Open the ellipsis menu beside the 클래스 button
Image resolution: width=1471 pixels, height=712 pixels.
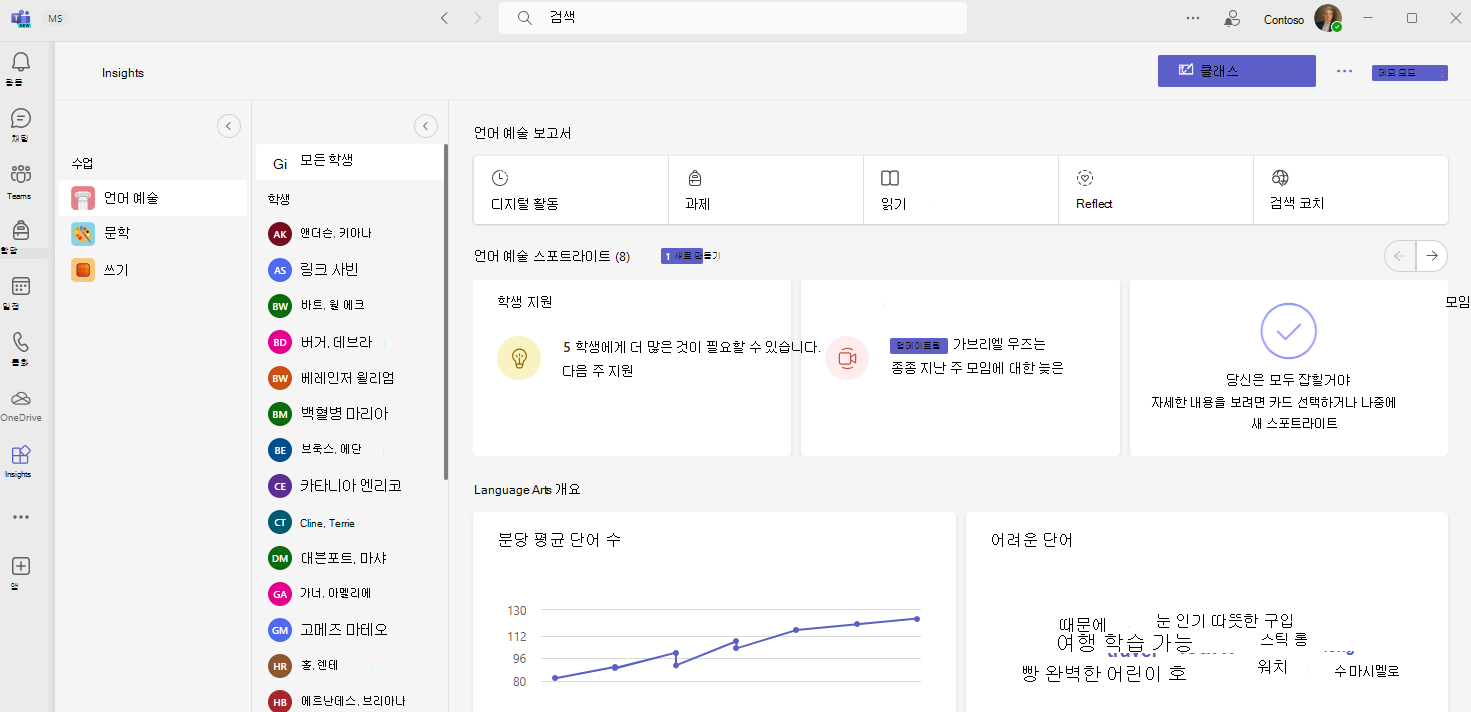[x=1344, y=71]
